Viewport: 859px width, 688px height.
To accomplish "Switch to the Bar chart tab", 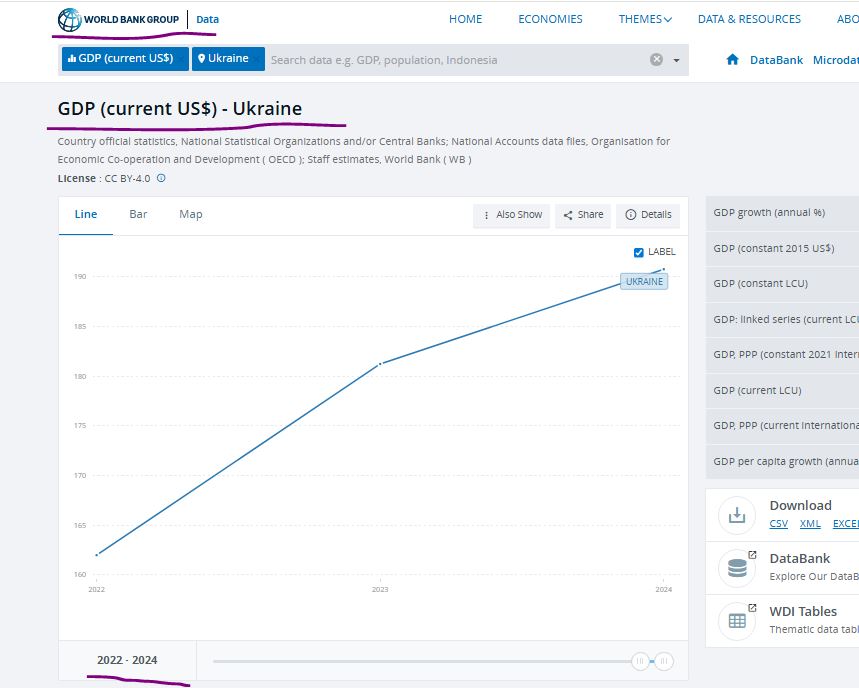I will click(138, 214).
